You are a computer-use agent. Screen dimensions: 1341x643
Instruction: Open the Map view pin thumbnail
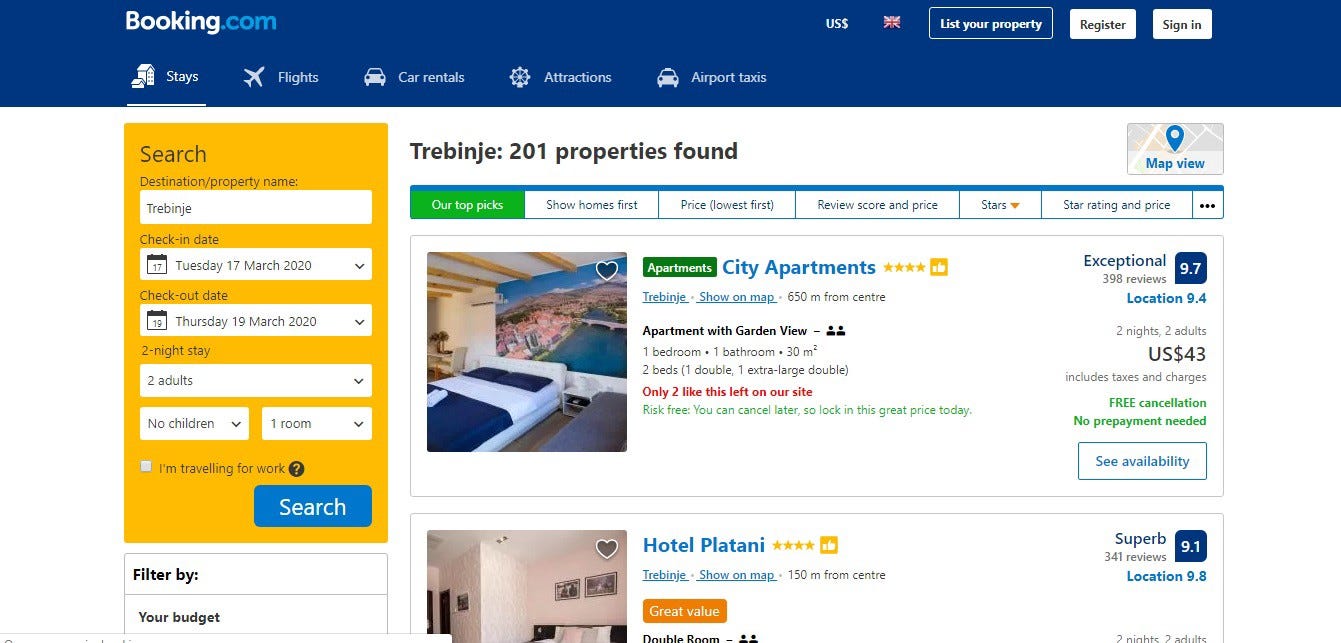[1175, 149]
